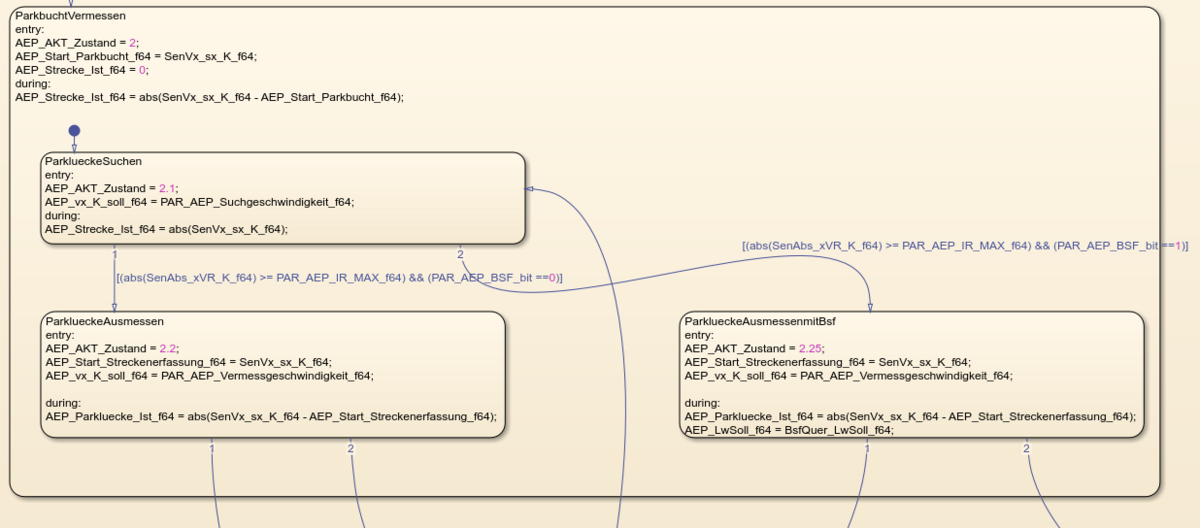1200x528 pixels.
Task: Click arrowhead entering ParklueckeSuchen's right edge
Action: pyautogui.click(x=531, y=188)
